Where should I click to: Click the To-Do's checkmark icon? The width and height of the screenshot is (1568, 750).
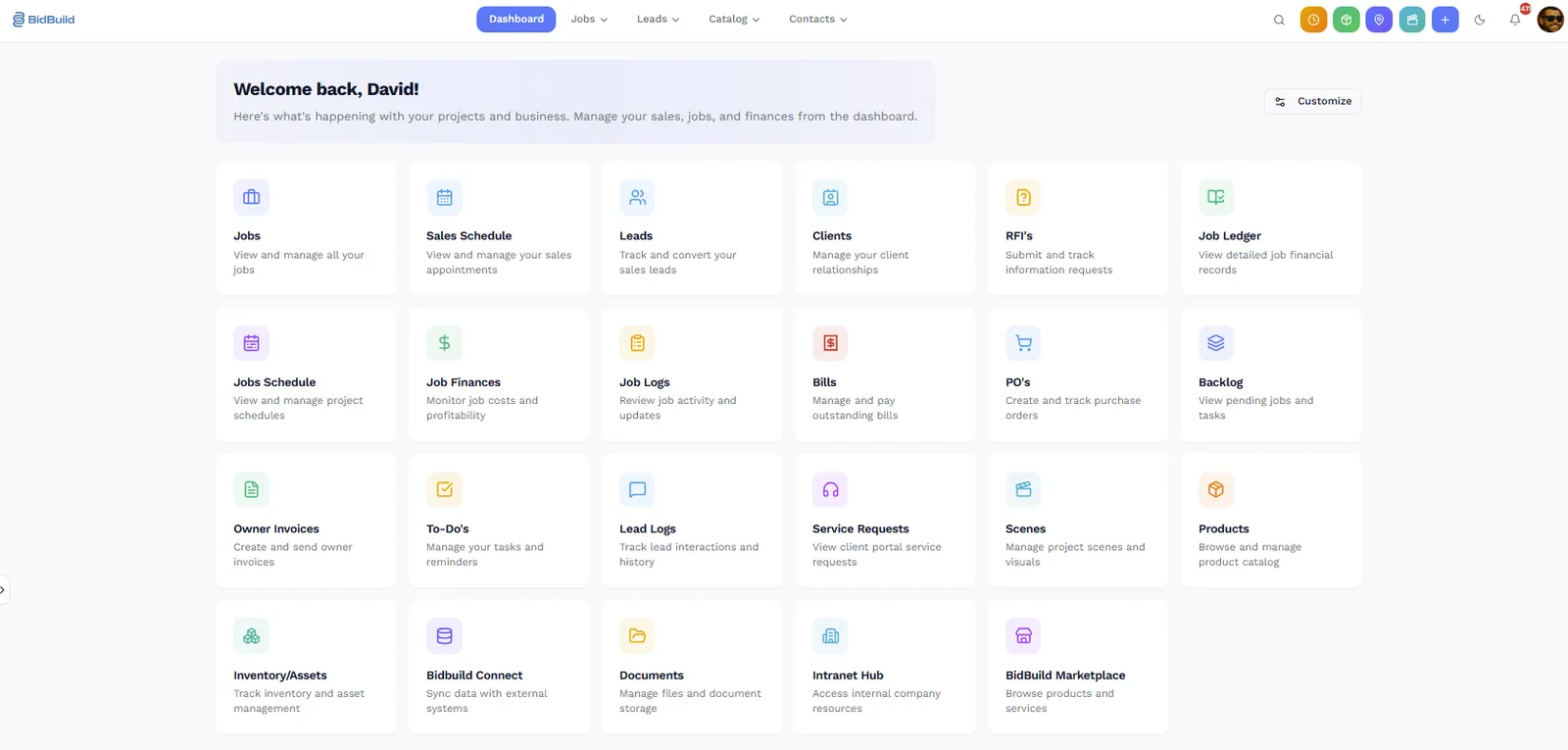[x=444, y=489]
